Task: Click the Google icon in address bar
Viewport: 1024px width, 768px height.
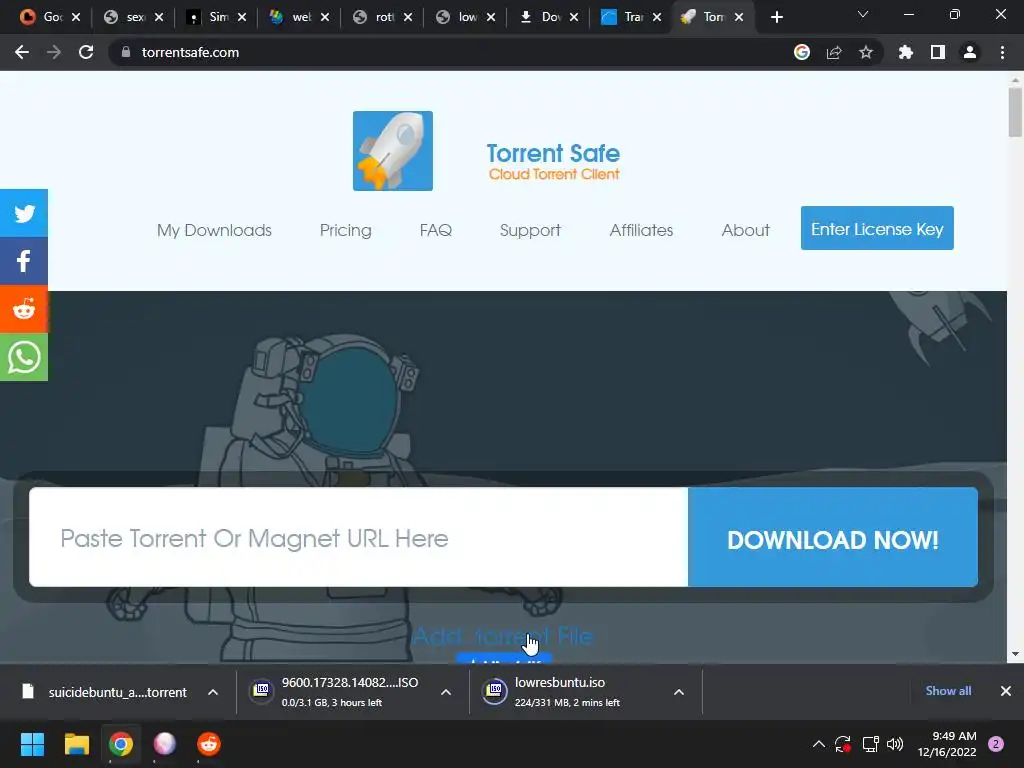Action: point(802,52)
